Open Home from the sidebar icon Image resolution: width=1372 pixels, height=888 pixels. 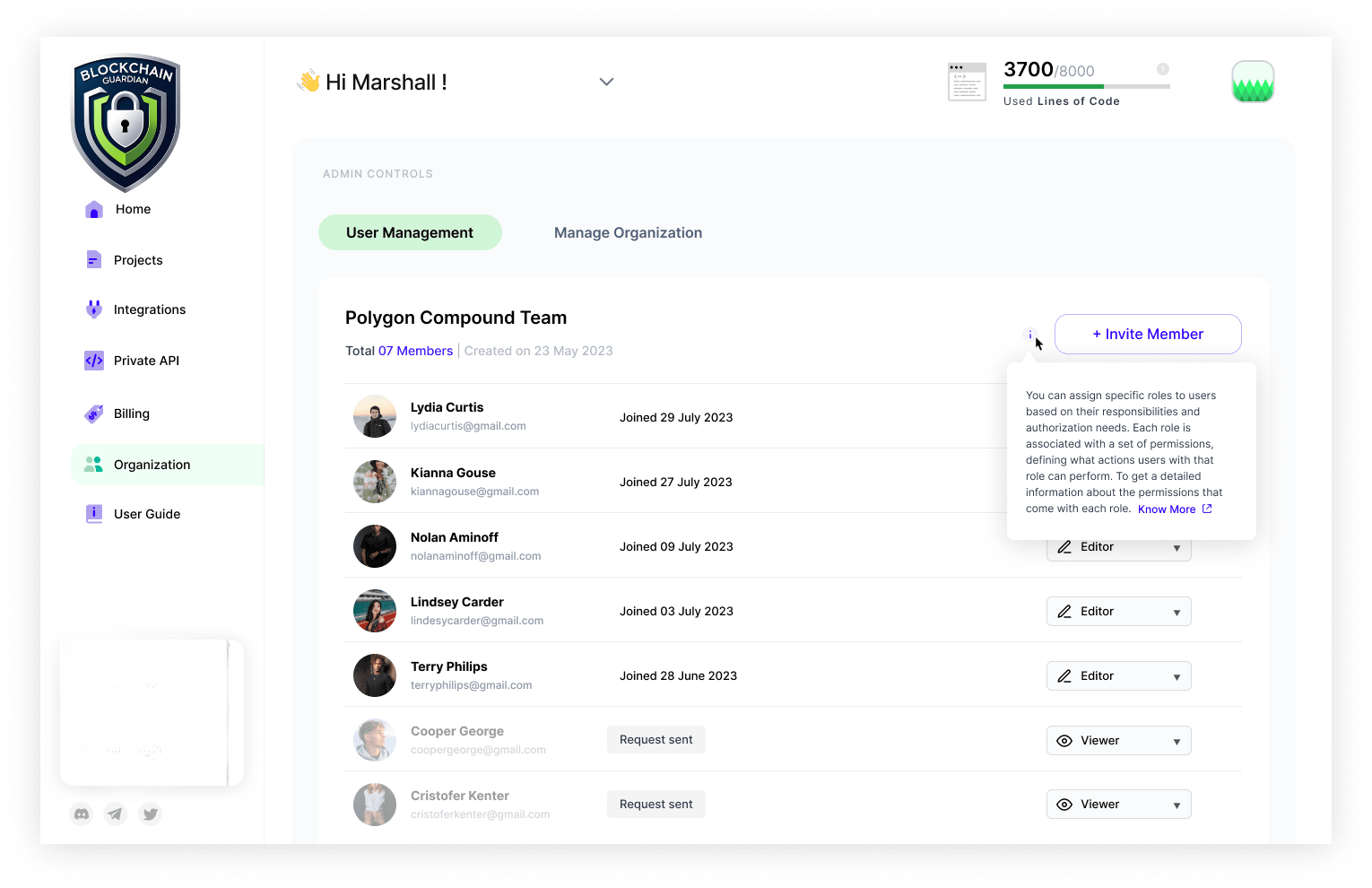tap(93, 208)
